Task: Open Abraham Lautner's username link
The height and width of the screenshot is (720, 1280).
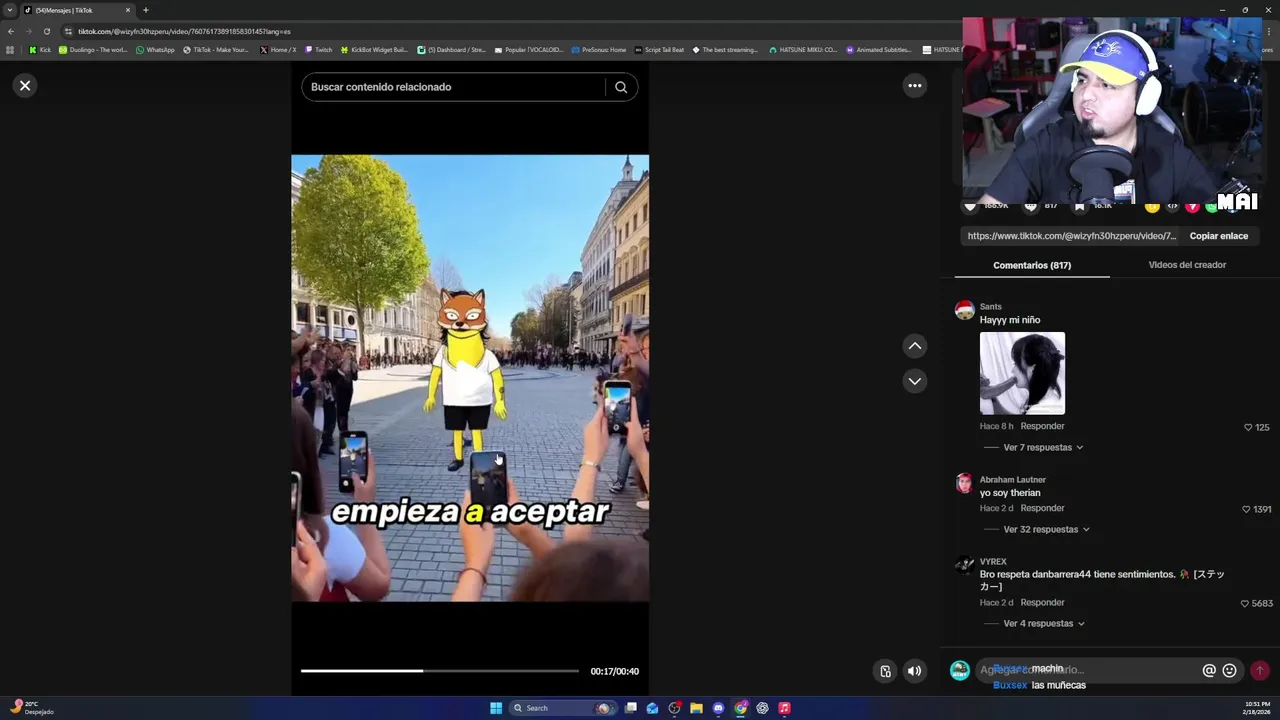Action: pyautogui.click(x=1012, y=479)
